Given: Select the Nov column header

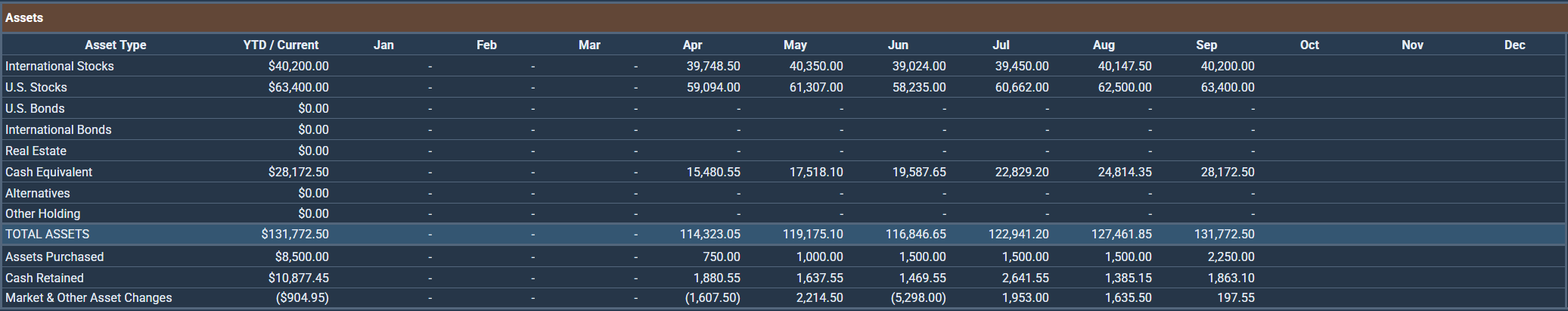Looking at the screenshot, I should 1412,45.
